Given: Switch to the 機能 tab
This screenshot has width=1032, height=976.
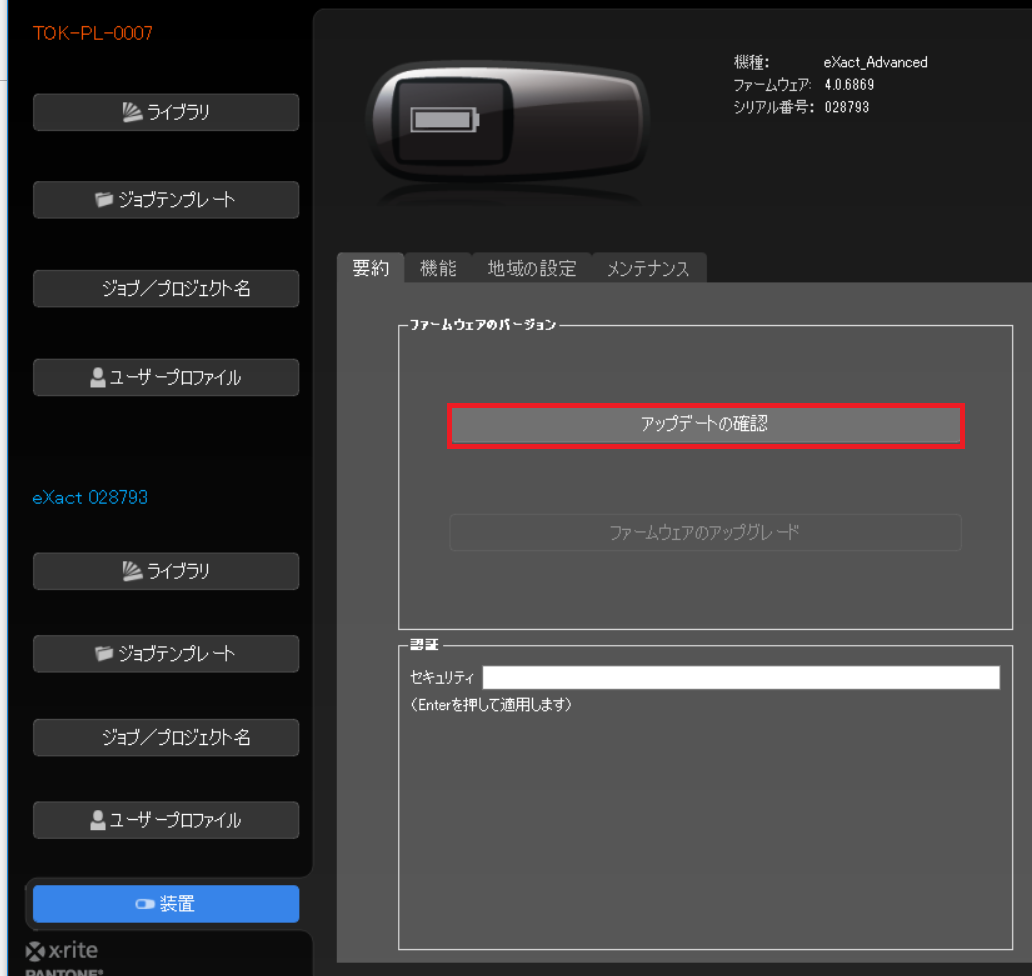Looking at the screenshot, I should [x=438, y=268].
